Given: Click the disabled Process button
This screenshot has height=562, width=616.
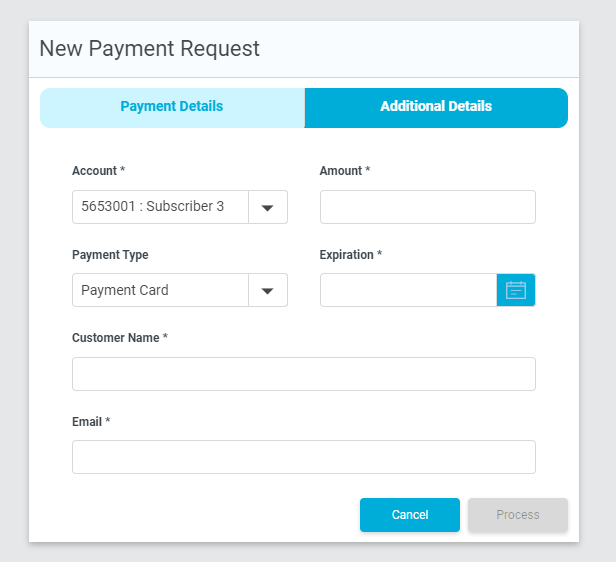Looking at the screenshot, I should point(518,515).
